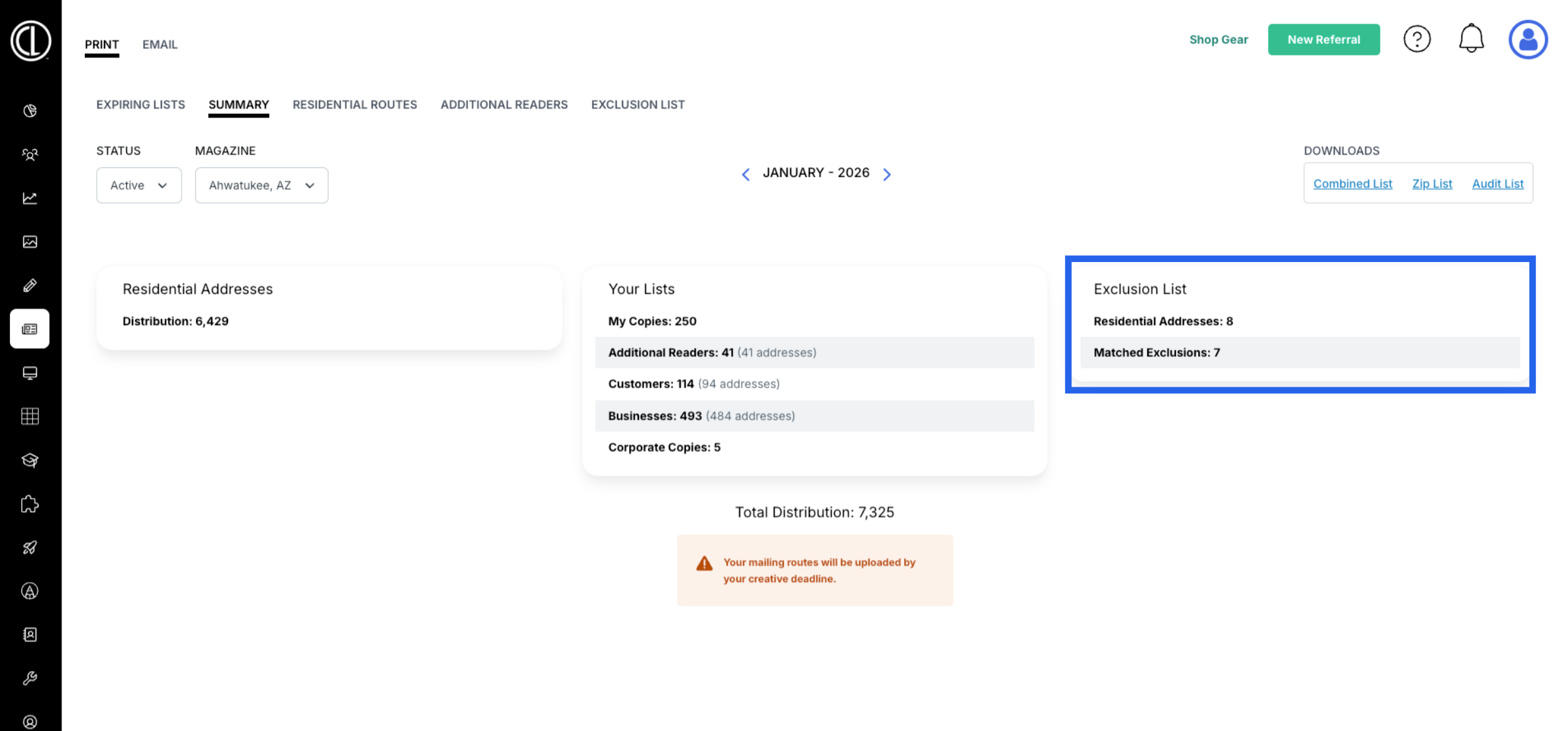
Task: Click the graduation cap training icon
Action: coord(30,460)
